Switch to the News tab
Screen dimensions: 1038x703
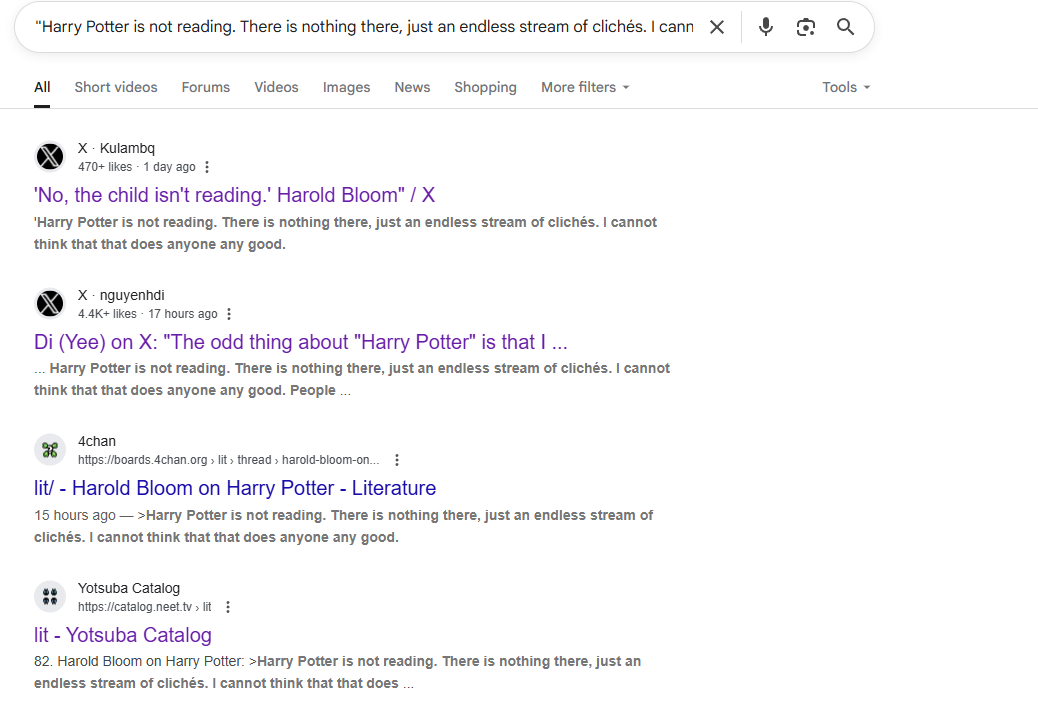tap(412, 87)
